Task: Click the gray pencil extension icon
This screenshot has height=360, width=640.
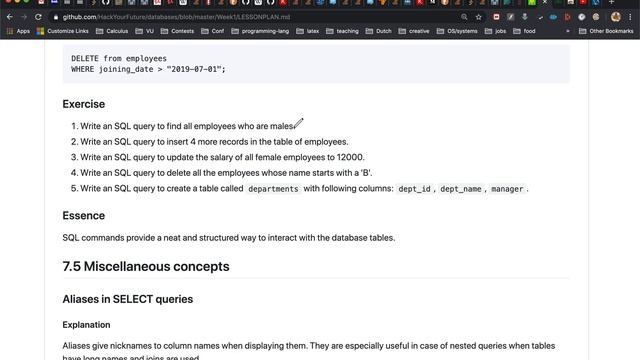Action: (511, 17)
